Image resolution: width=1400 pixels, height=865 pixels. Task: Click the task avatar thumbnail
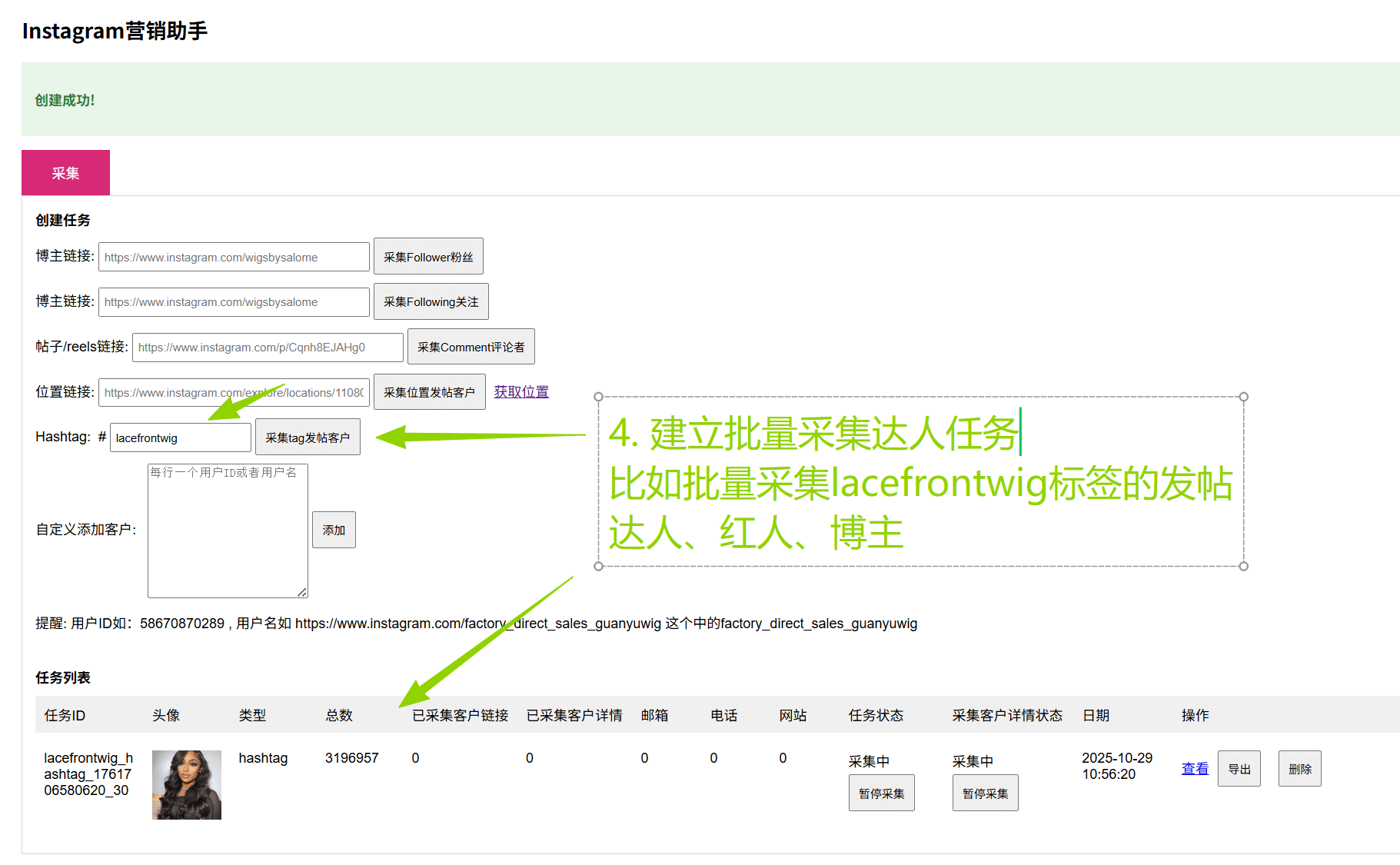tap(187, 784)
